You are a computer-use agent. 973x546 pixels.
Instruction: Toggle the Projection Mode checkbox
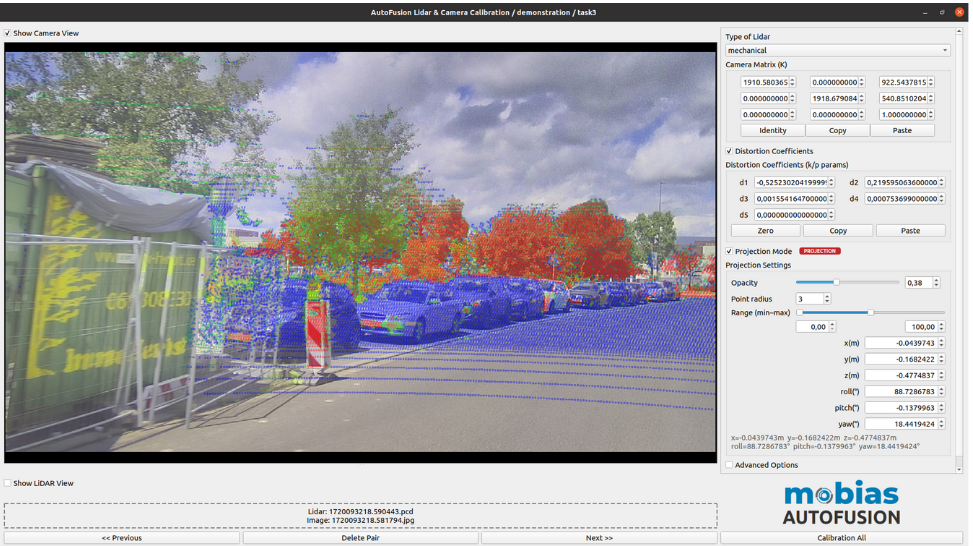(729, 251)
